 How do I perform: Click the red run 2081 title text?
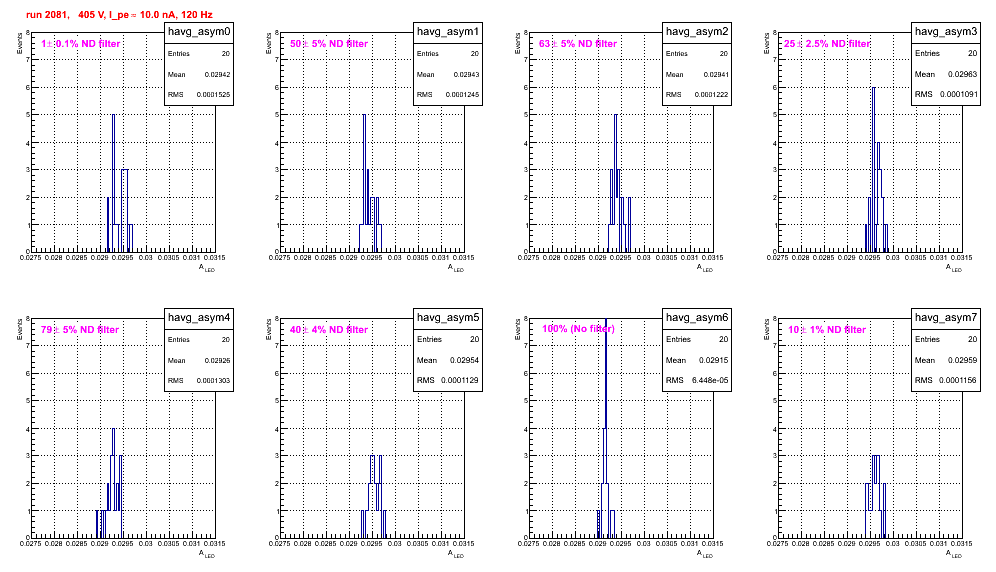coord(119,15)
